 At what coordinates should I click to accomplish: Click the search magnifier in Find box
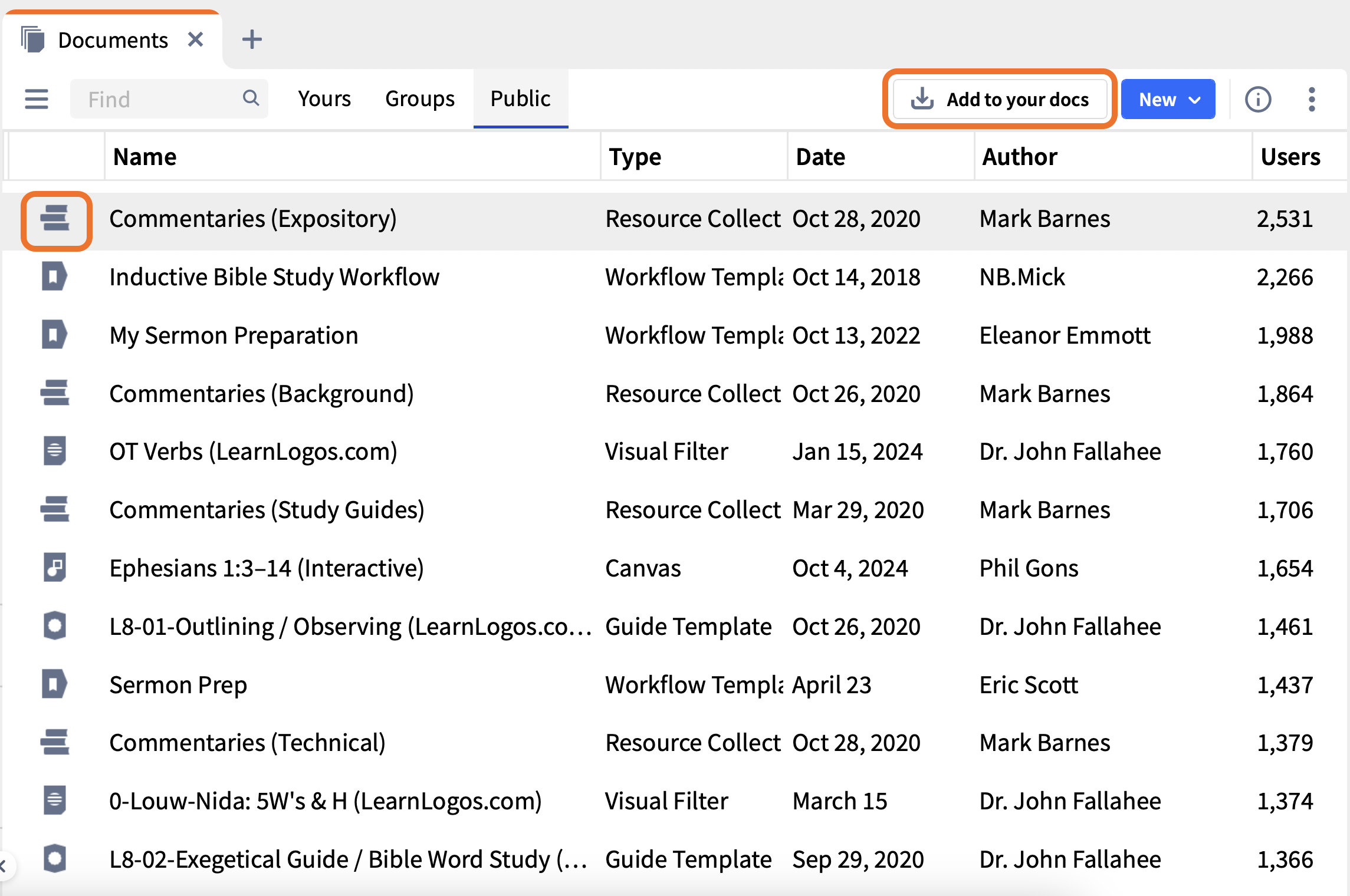(x=251, y=98)
